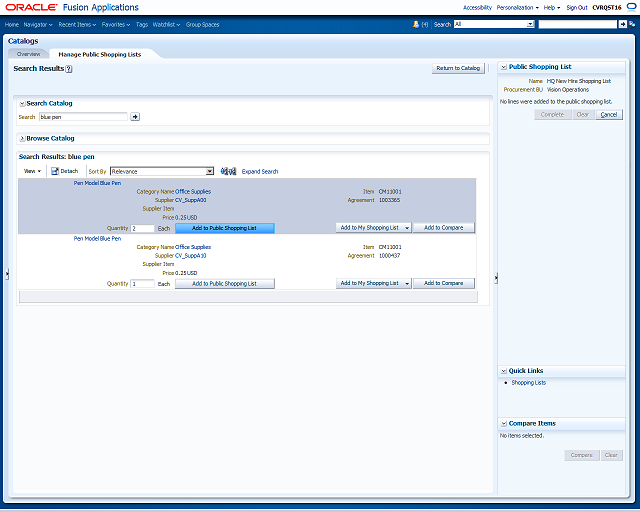640x512 pixels.
Task: Click agreement number 1003365
Action: tap(389, 200)
